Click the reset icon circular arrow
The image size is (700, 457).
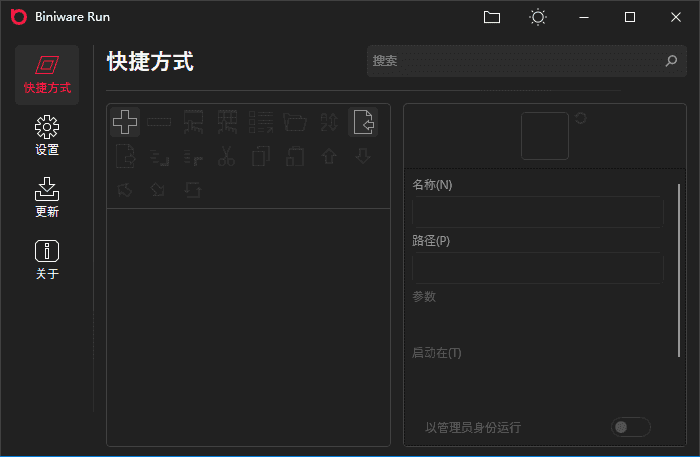pos(580,118)
